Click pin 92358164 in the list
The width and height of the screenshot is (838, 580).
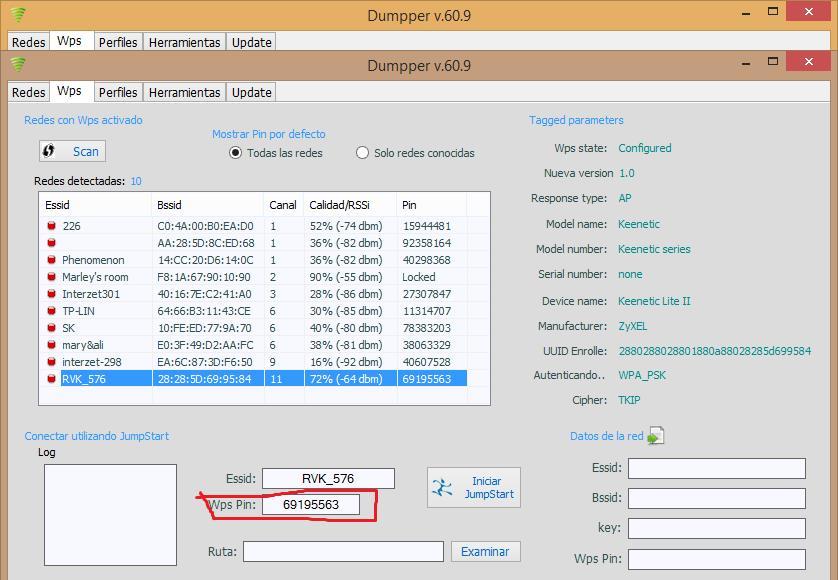pos(426,243)
